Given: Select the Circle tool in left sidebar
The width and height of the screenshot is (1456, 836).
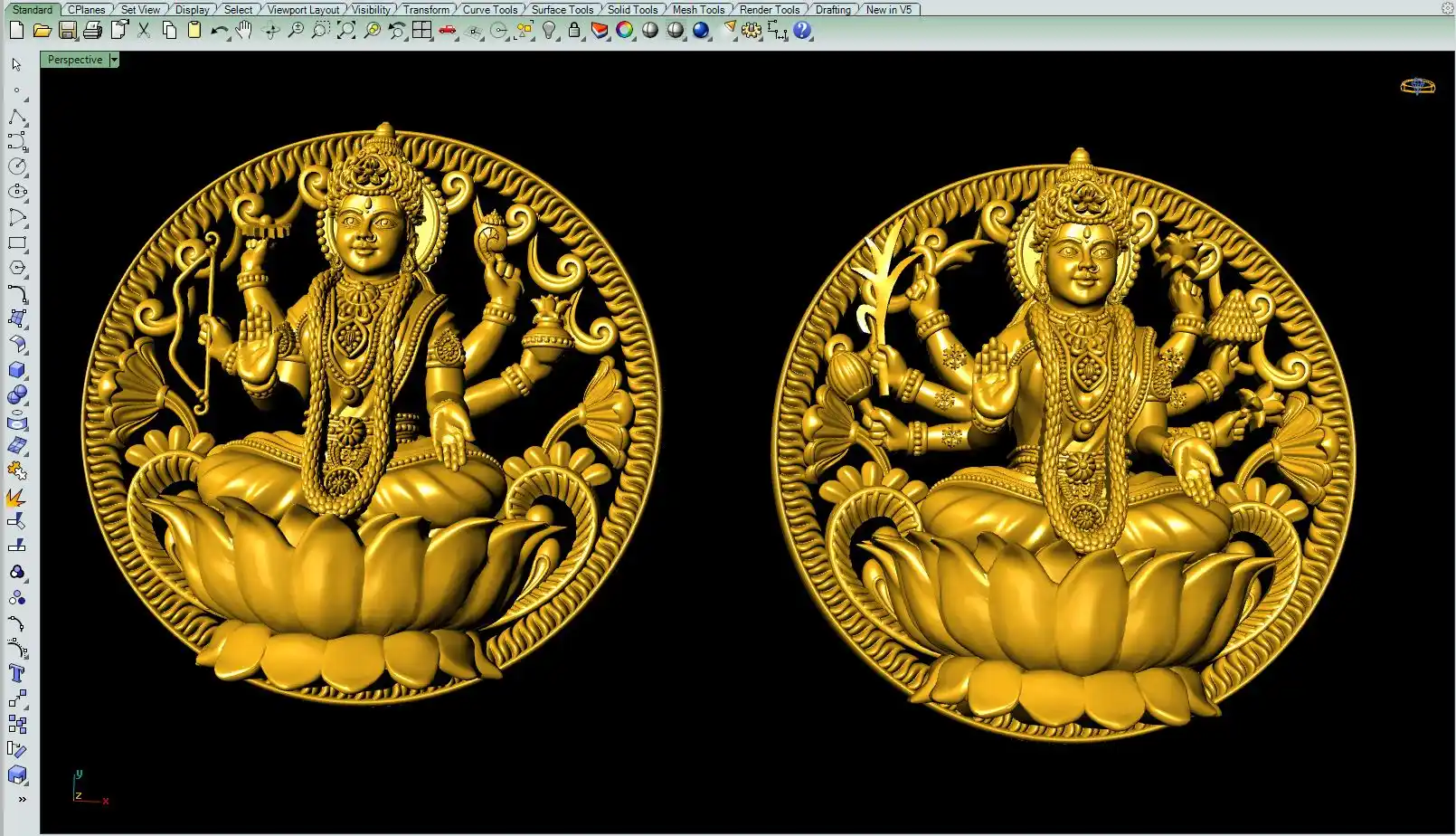Looking at the screenshot, I should point(17,166).
